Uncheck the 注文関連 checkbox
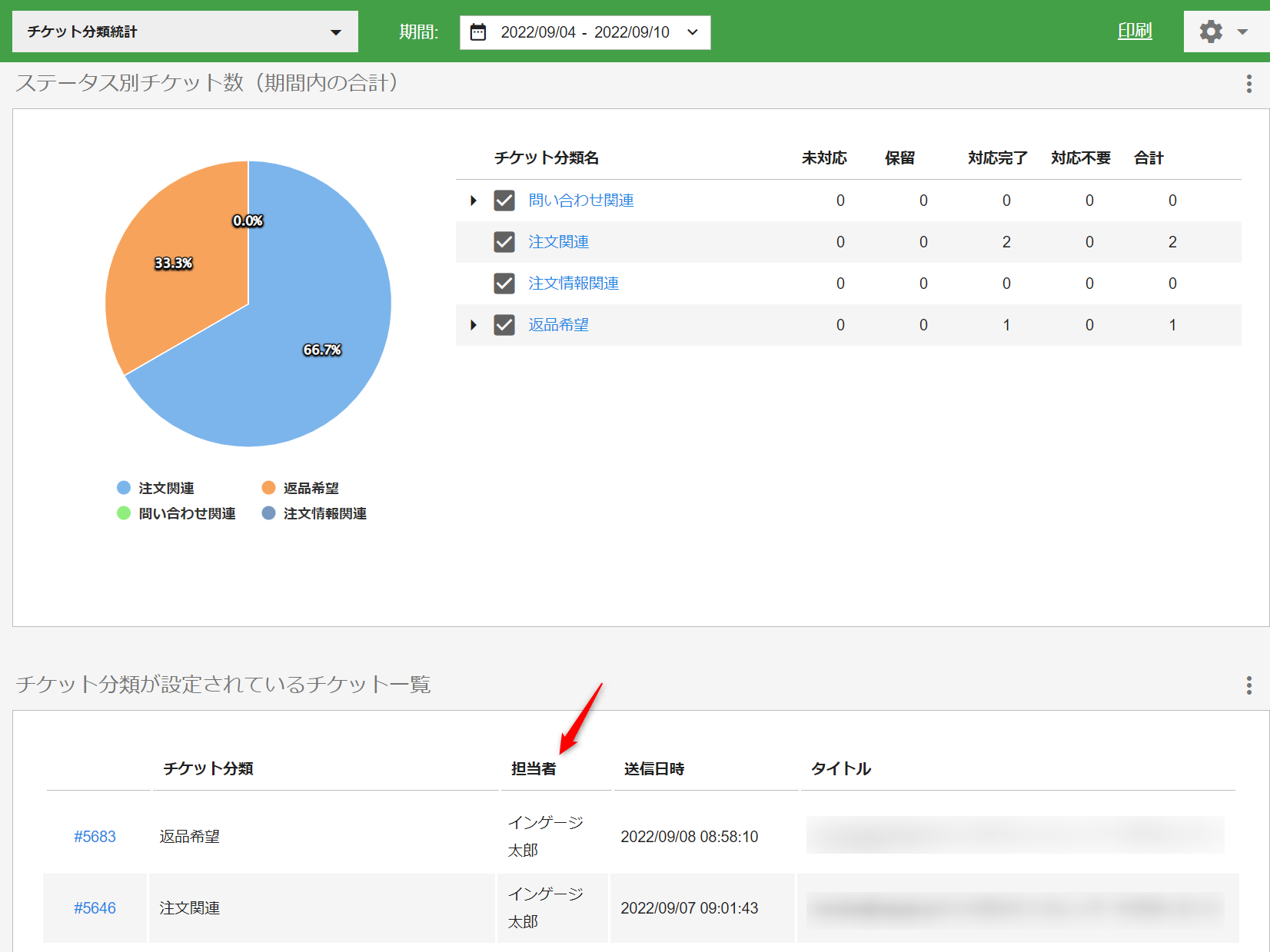 coord(504,242)
